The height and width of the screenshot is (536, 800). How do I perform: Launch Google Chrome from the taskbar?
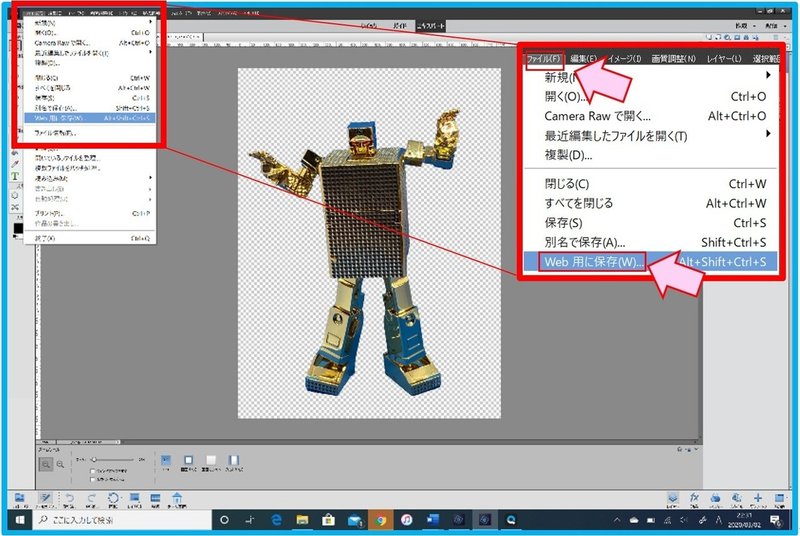tap(380, 520)
